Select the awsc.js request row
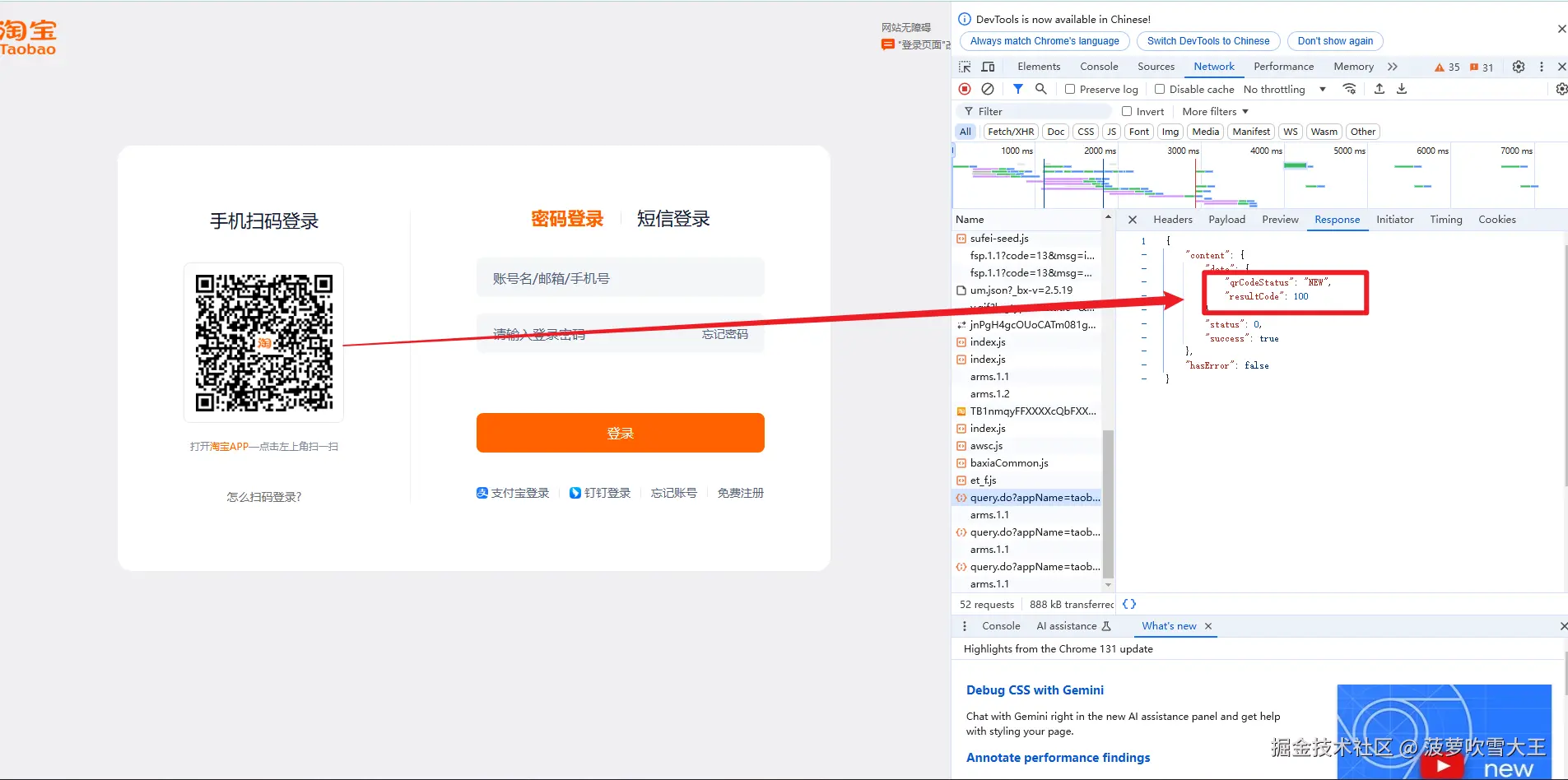 [x=1026, y=446]
